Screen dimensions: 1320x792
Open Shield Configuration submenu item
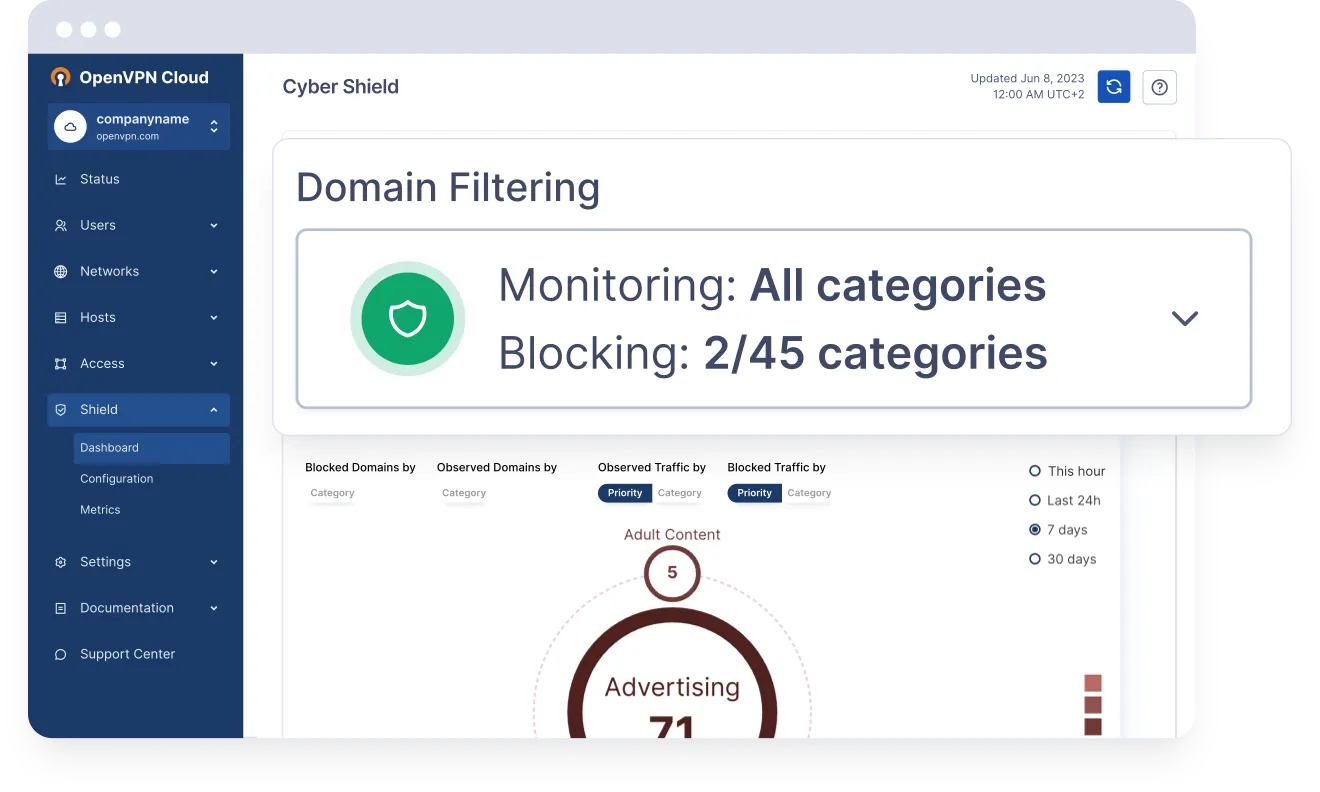[x=117, y=479]
